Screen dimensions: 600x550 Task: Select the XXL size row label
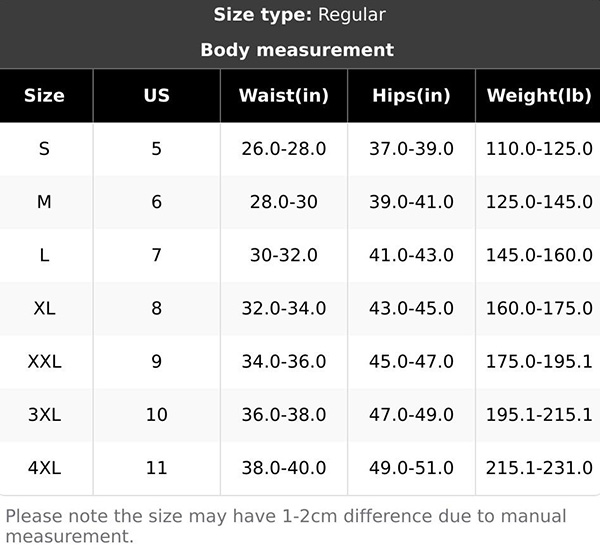pos(44,361)
